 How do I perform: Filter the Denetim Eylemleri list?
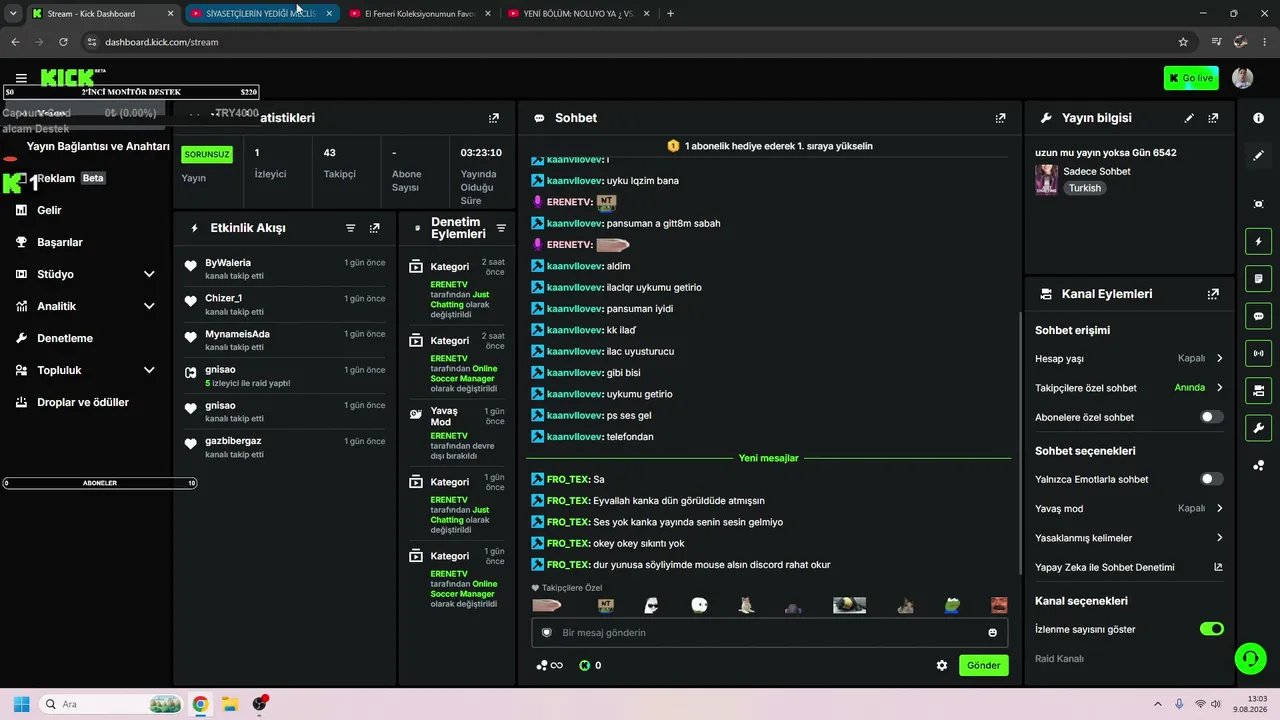501,228
